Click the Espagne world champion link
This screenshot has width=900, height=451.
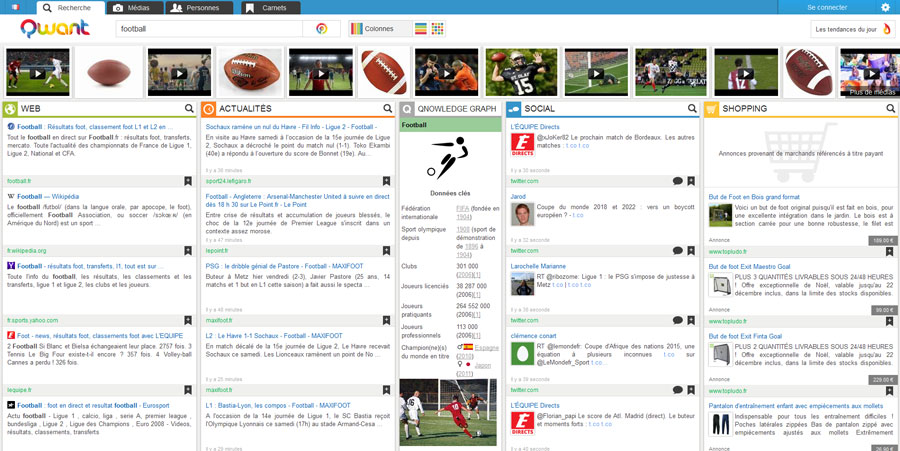pos(487,348)
